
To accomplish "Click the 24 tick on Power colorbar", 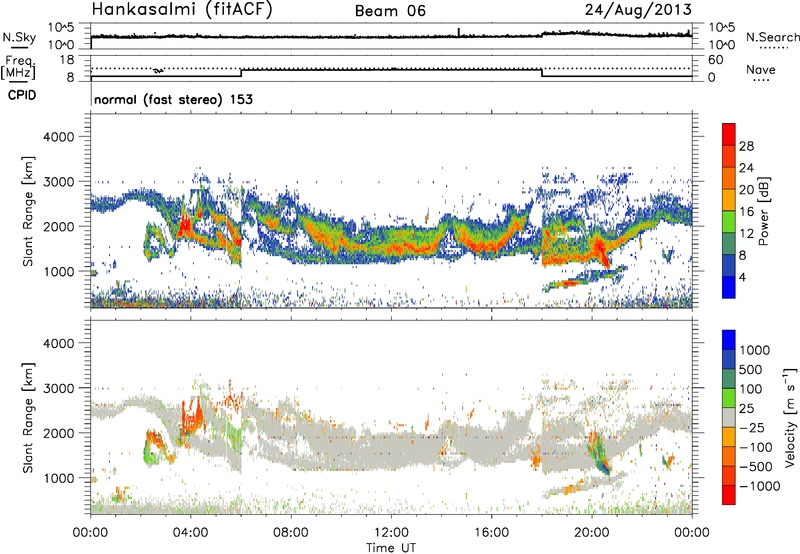I will tap(746, 168).
